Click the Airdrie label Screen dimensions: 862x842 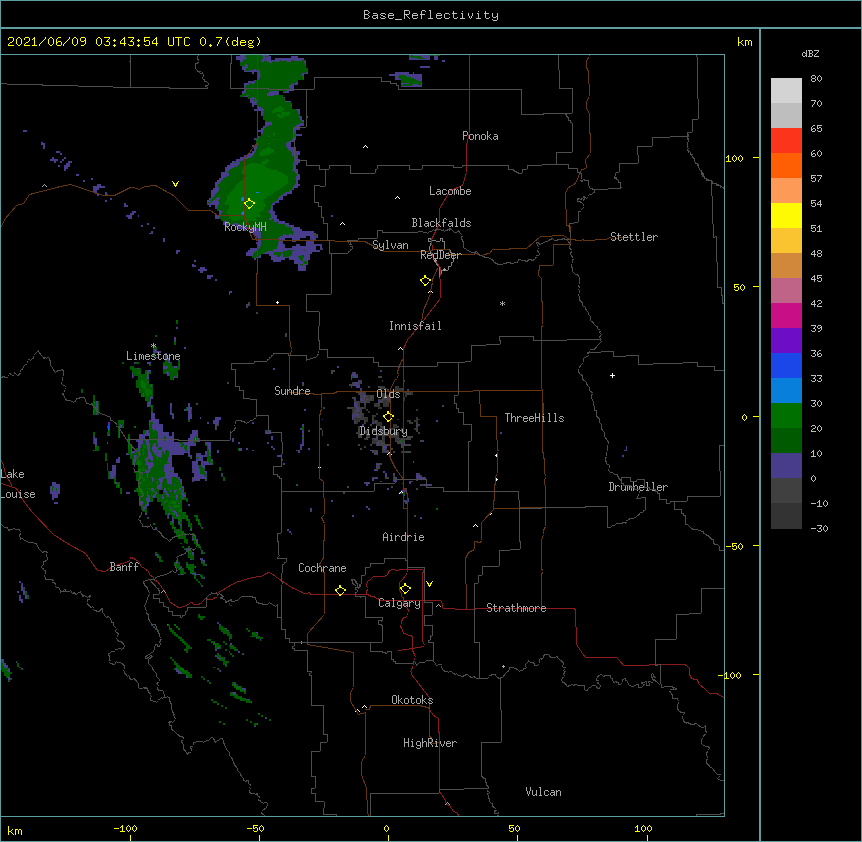pyautogui.click(x=404, y=537)
